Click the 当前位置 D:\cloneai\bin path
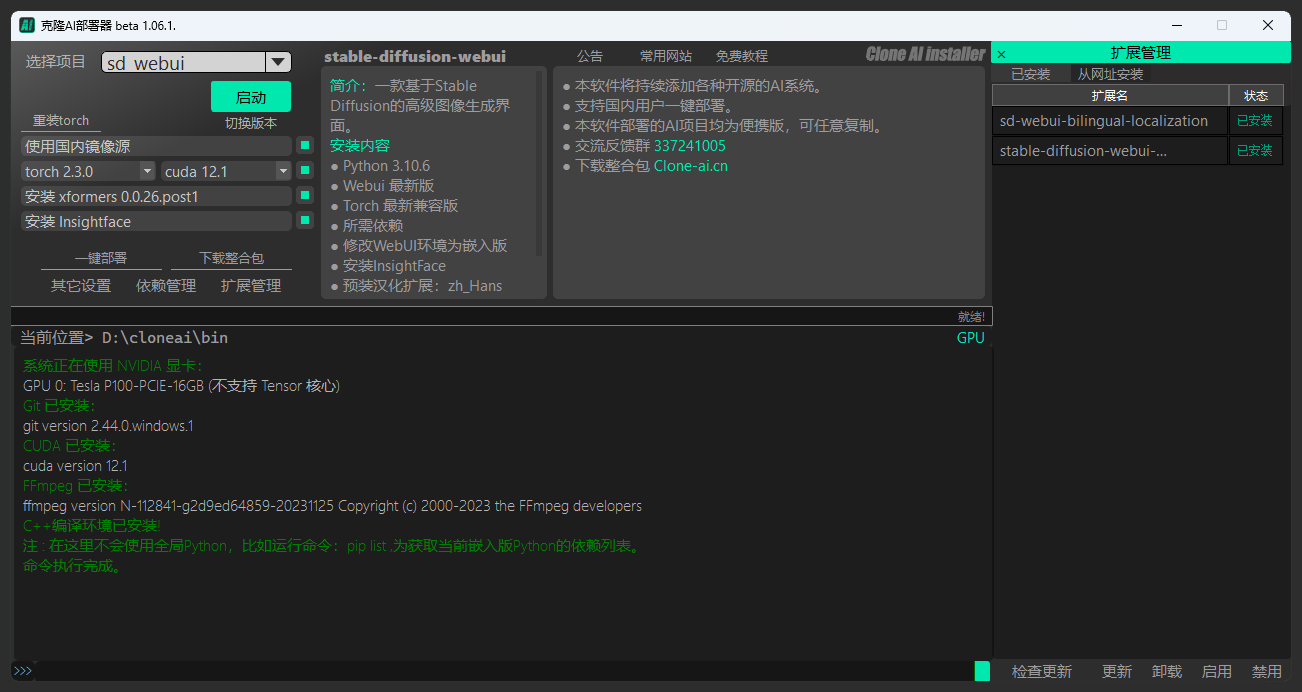The image size is (1302, 692). click(x=124, y=338)
